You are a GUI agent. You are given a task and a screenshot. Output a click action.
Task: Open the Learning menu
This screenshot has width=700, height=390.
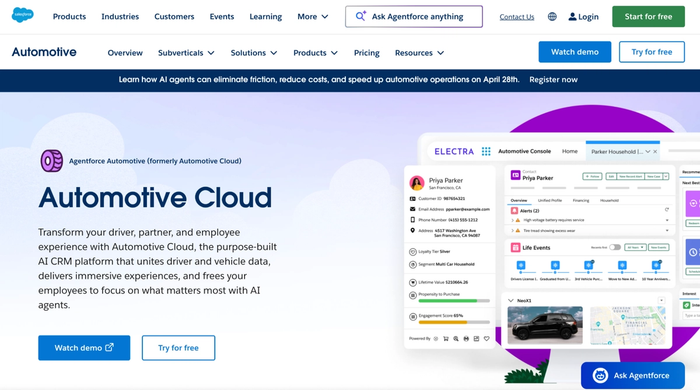(266, 17)
